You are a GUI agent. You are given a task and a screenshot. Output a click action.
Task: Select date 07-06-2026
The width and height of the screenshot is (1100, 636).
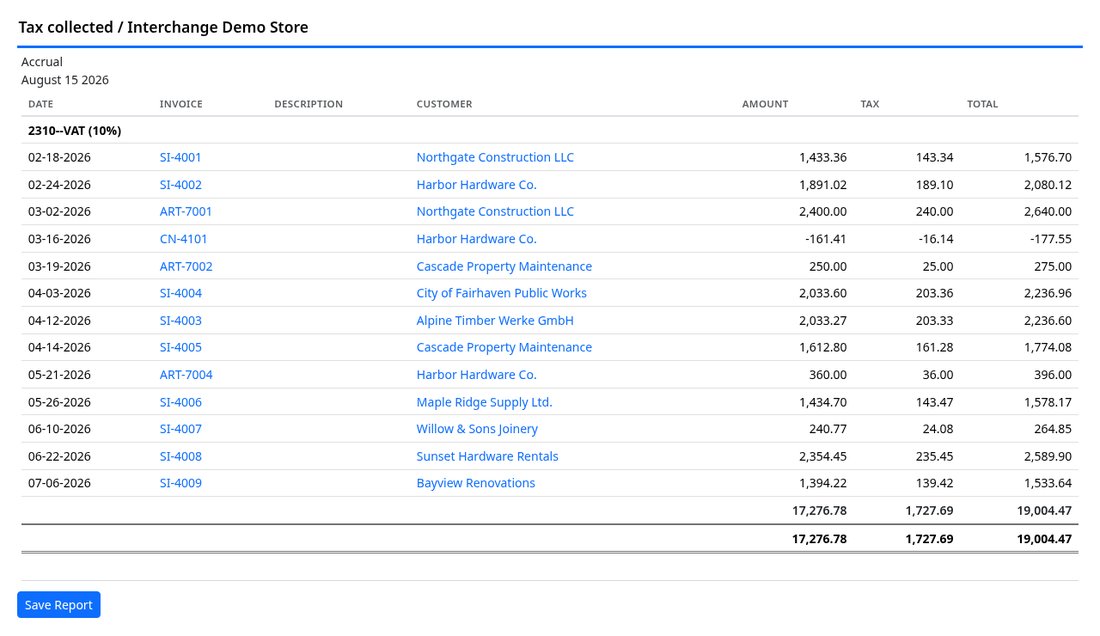click(x=60, y=482)
